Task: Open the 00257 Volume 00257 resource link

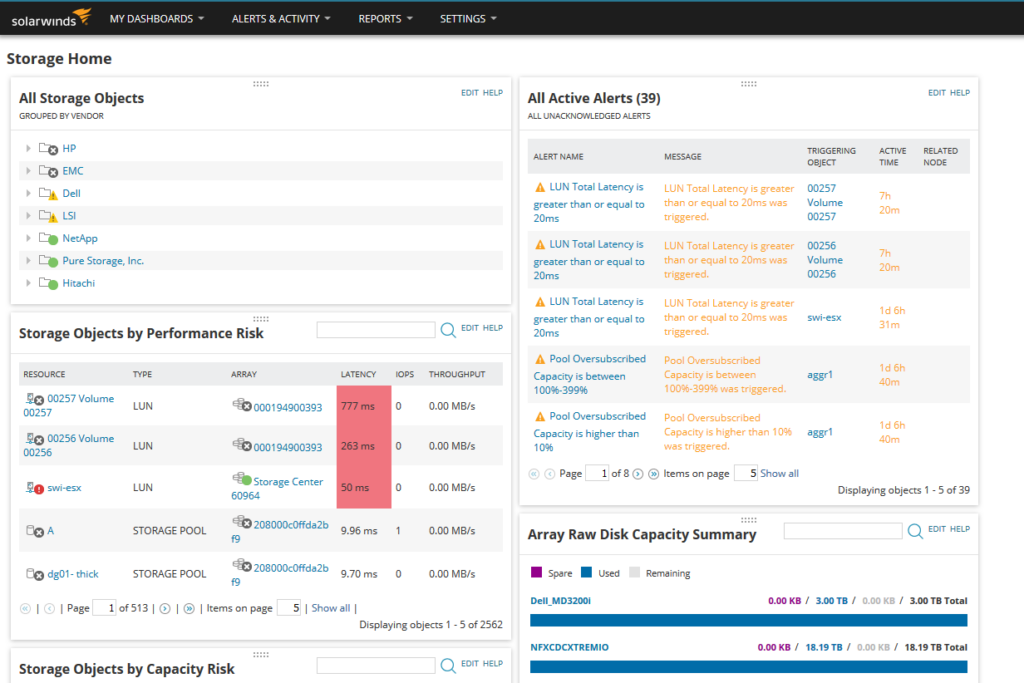Action: [x=69, y=405]
